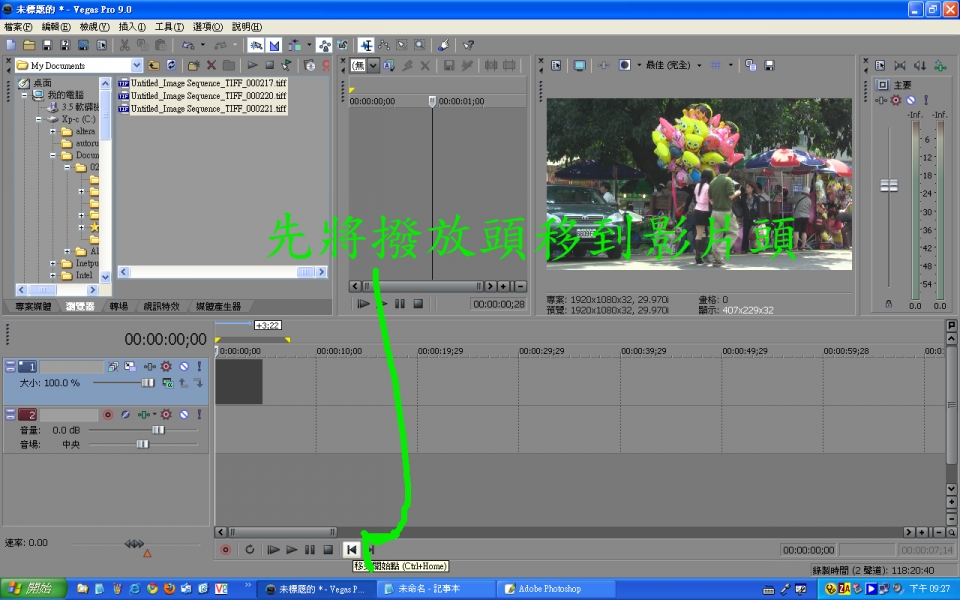Copy preview snapshot to clipboard

tap(751, 65)
